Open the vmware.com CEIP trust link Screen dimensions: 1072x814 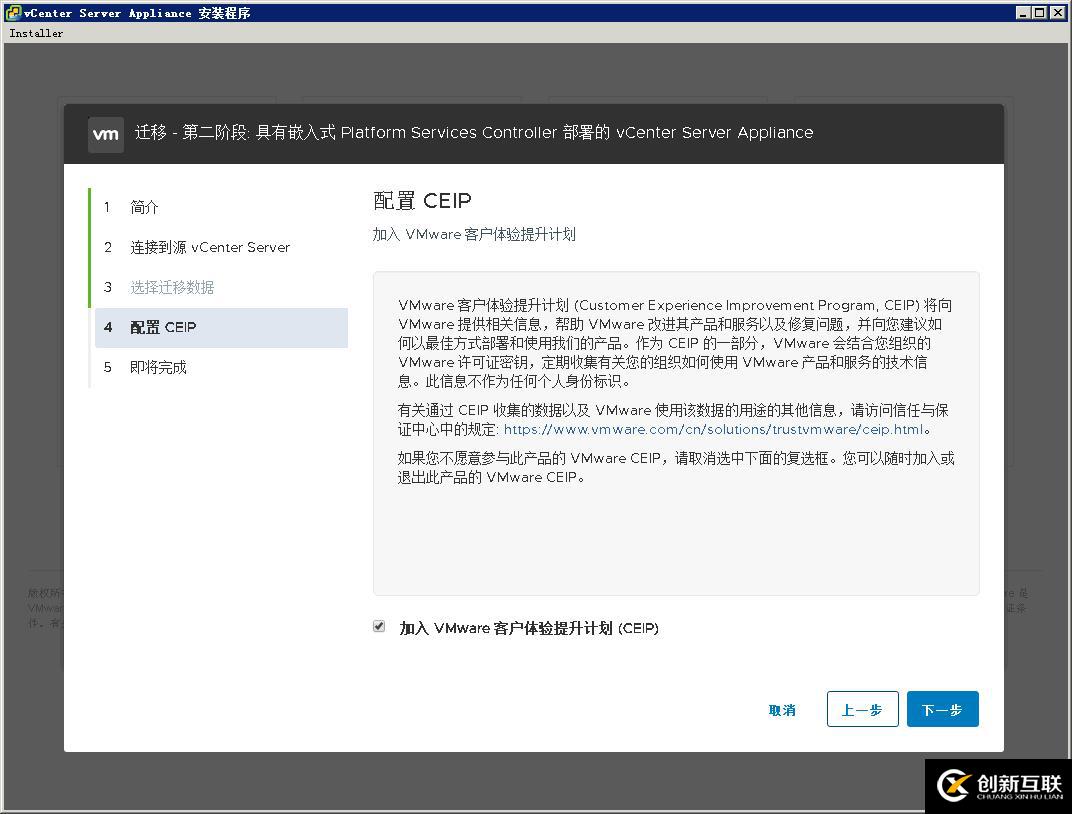pos(714,429)
